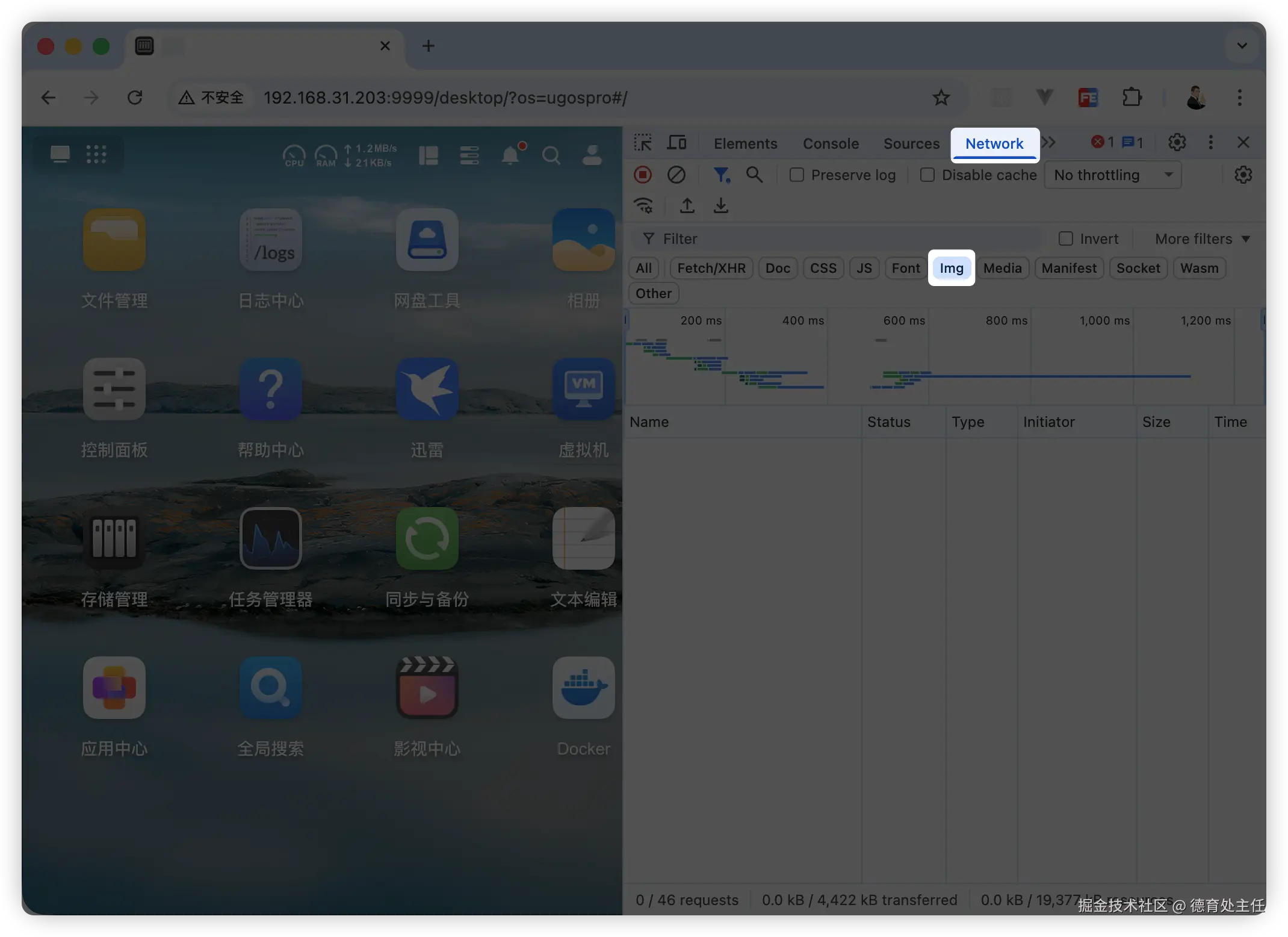The width and height of the screenshot is (1288, 937).
Task: Toggle the device toolbar icon
Action: 677,143
